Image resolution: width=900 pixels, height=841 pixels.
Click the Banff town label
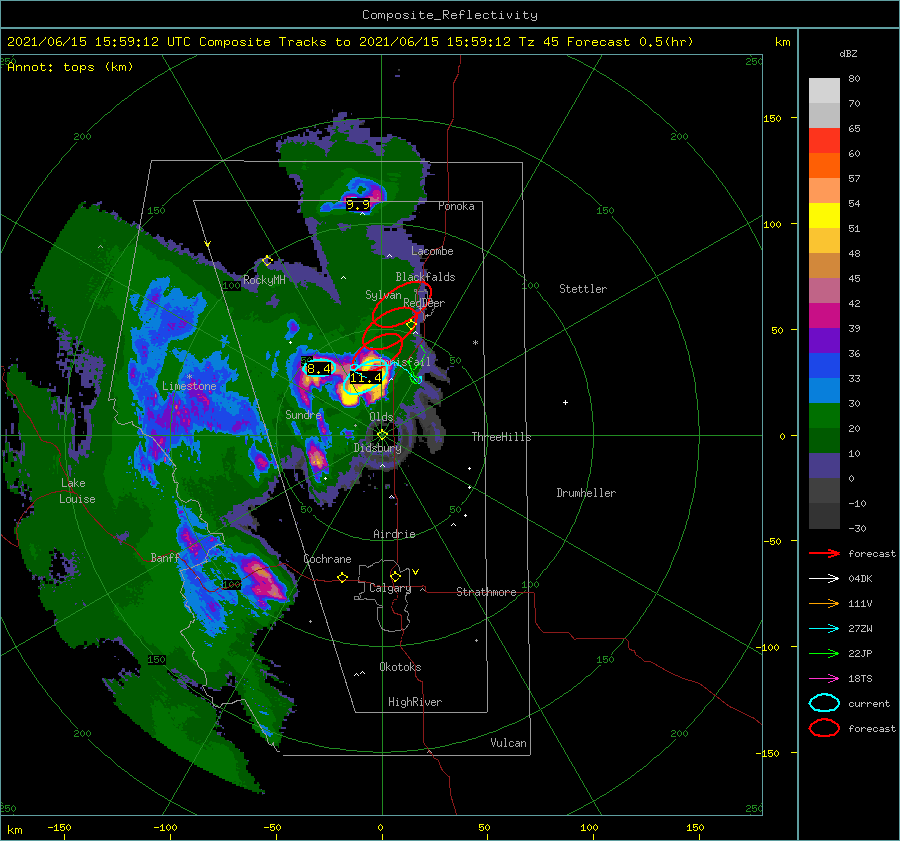pos(165,558)
